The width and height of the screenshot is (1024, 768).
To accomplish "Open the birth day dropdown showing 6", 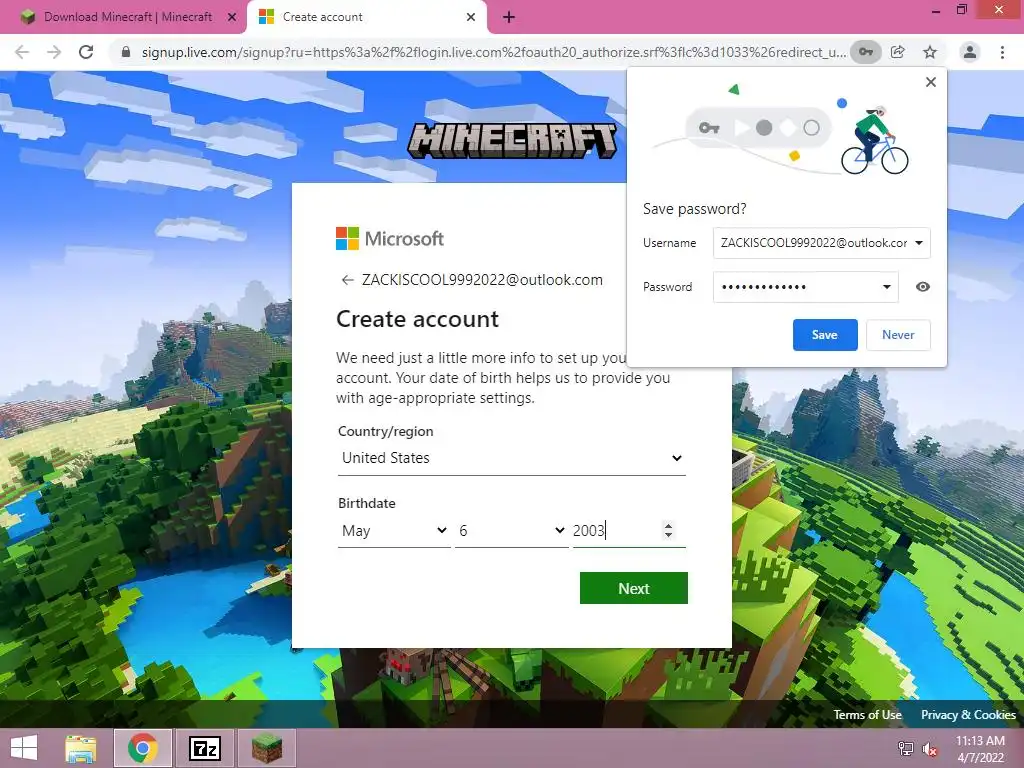I will tap(511, 530).
